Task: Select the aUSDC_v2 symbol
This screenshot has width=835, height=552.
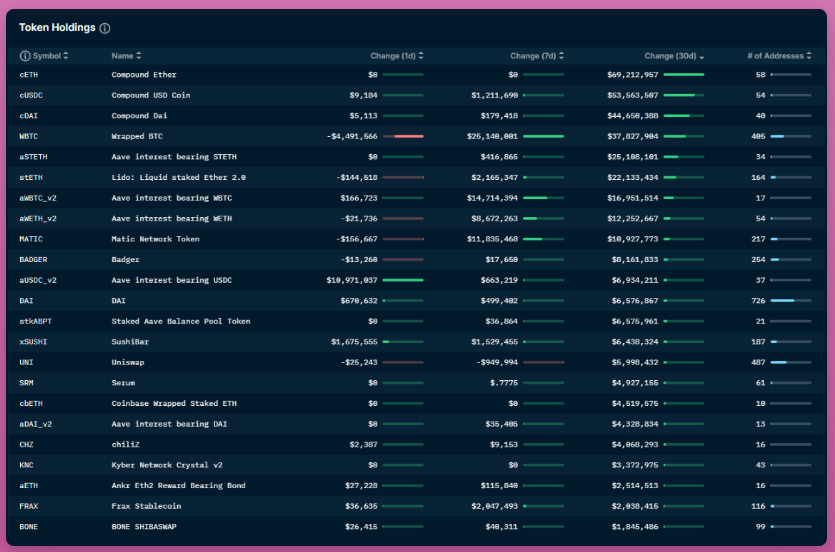Action: (x=38, y=281)
